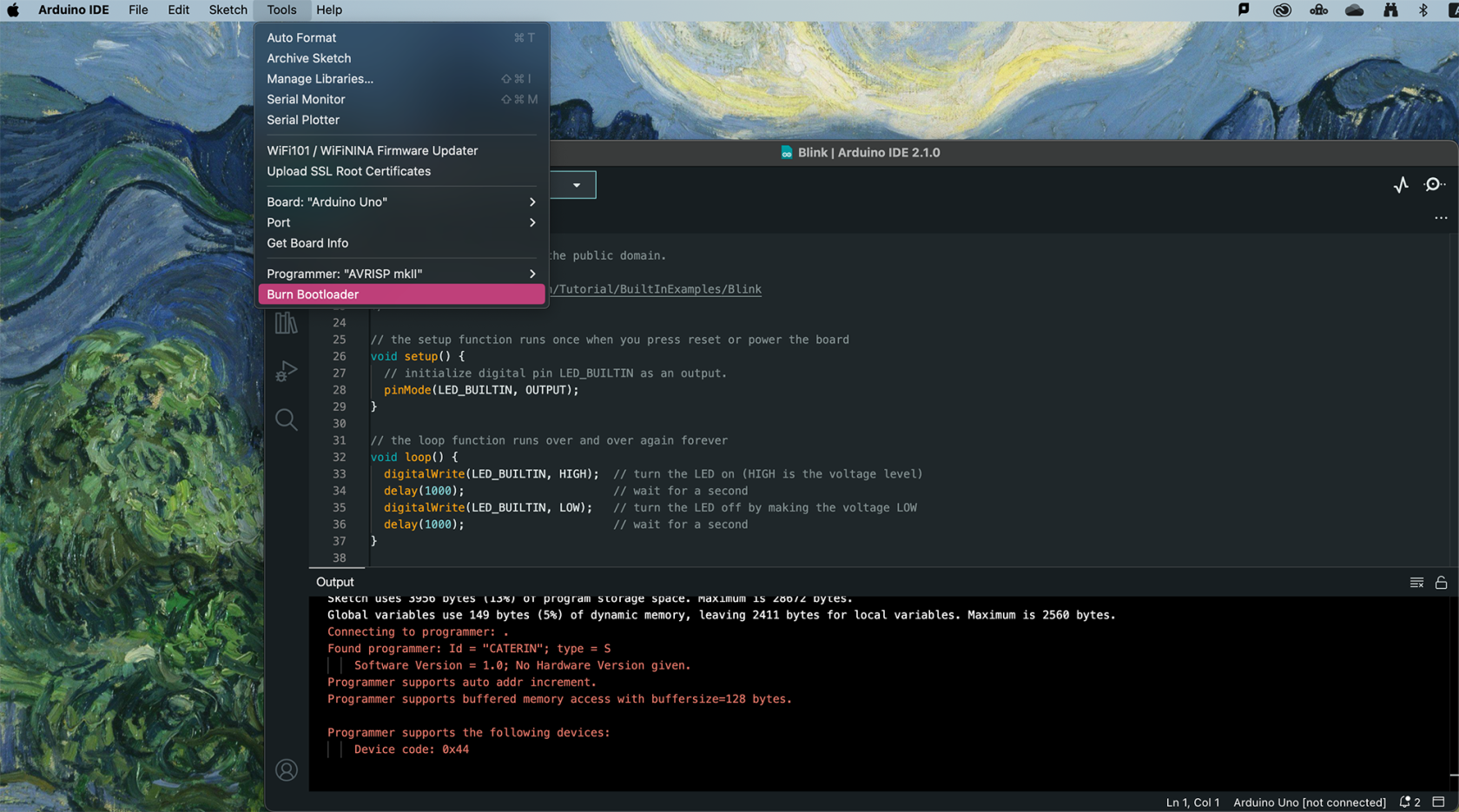
Task: Choose Upload SSL Root Certificates
Action: point(401,171)
